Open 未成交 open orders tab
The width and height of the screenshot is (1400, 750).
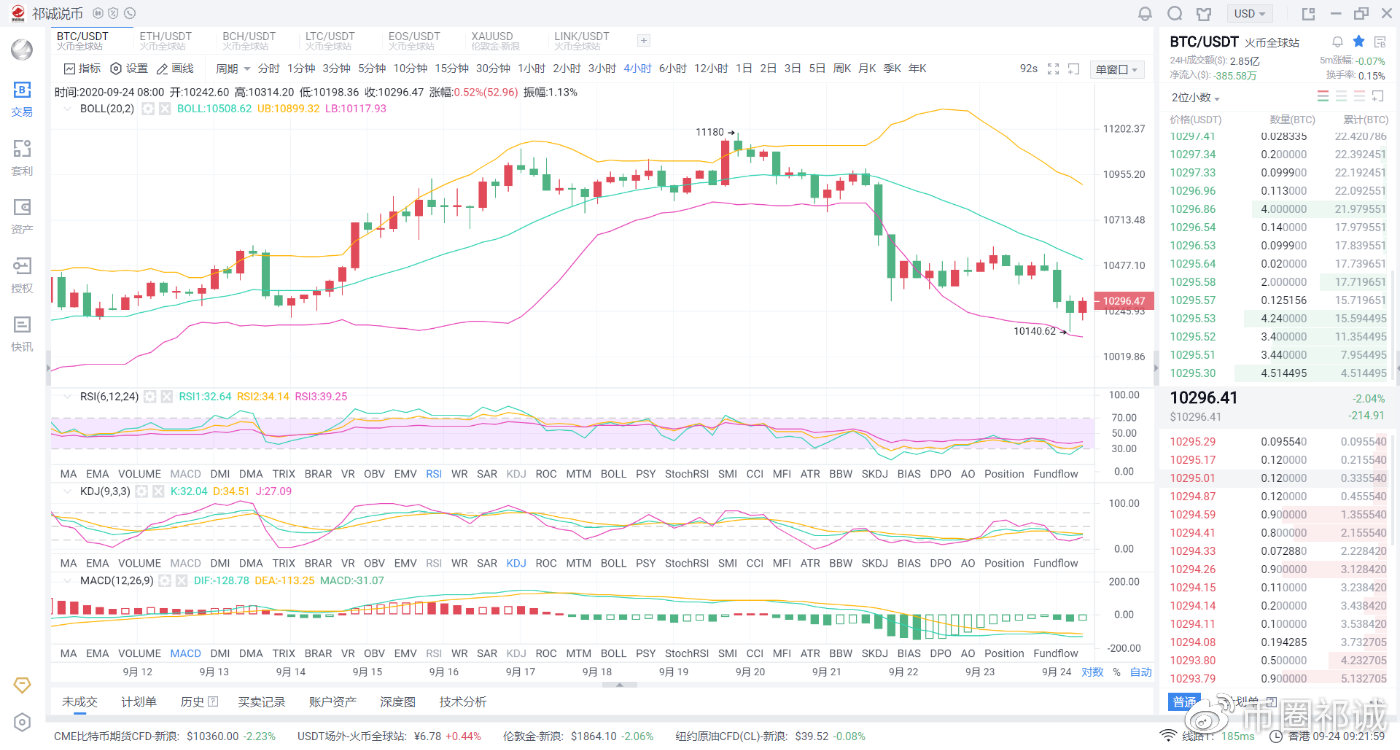(79, 702)
